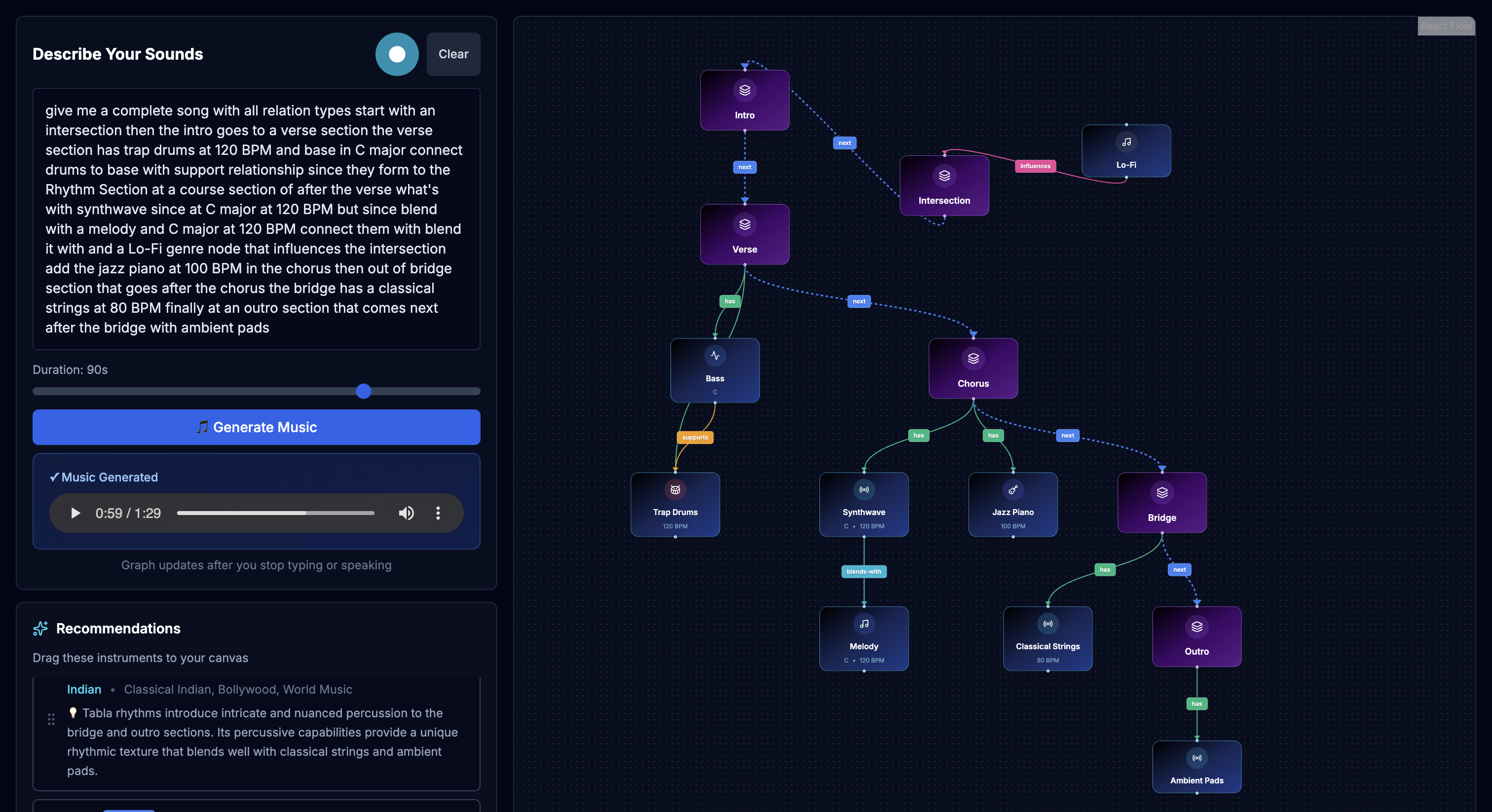Screen dimensions: 1492x812
Task: Click the Lo-Fi music note icon
Action: pos(1125,143)
